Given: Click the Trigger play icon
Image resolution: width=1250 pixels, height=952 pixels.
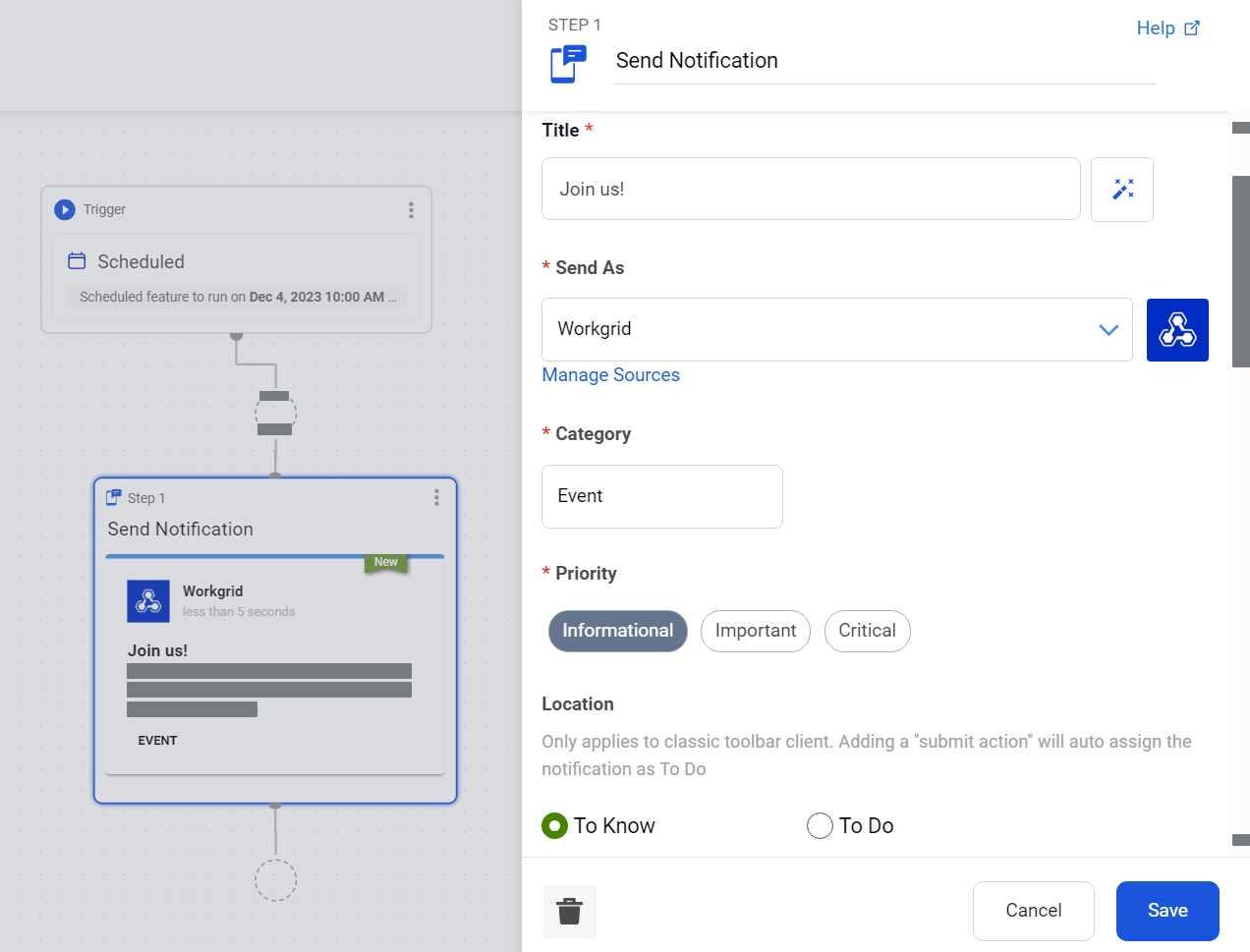Looking at the screenshot, I should pos(65,209).
